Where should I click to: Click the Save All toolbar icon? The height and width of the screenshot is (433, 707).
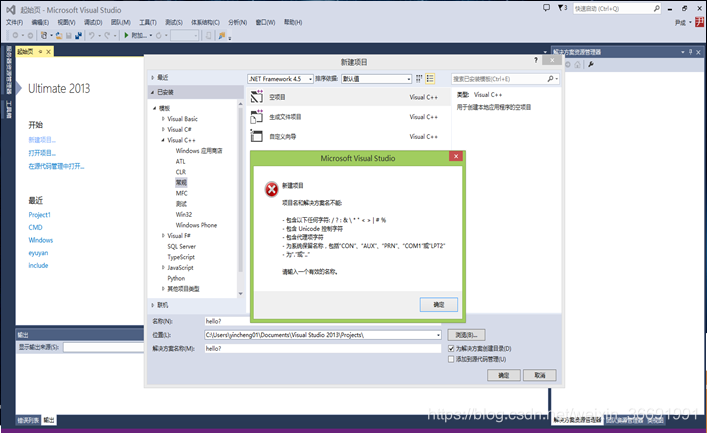point(78,35)
